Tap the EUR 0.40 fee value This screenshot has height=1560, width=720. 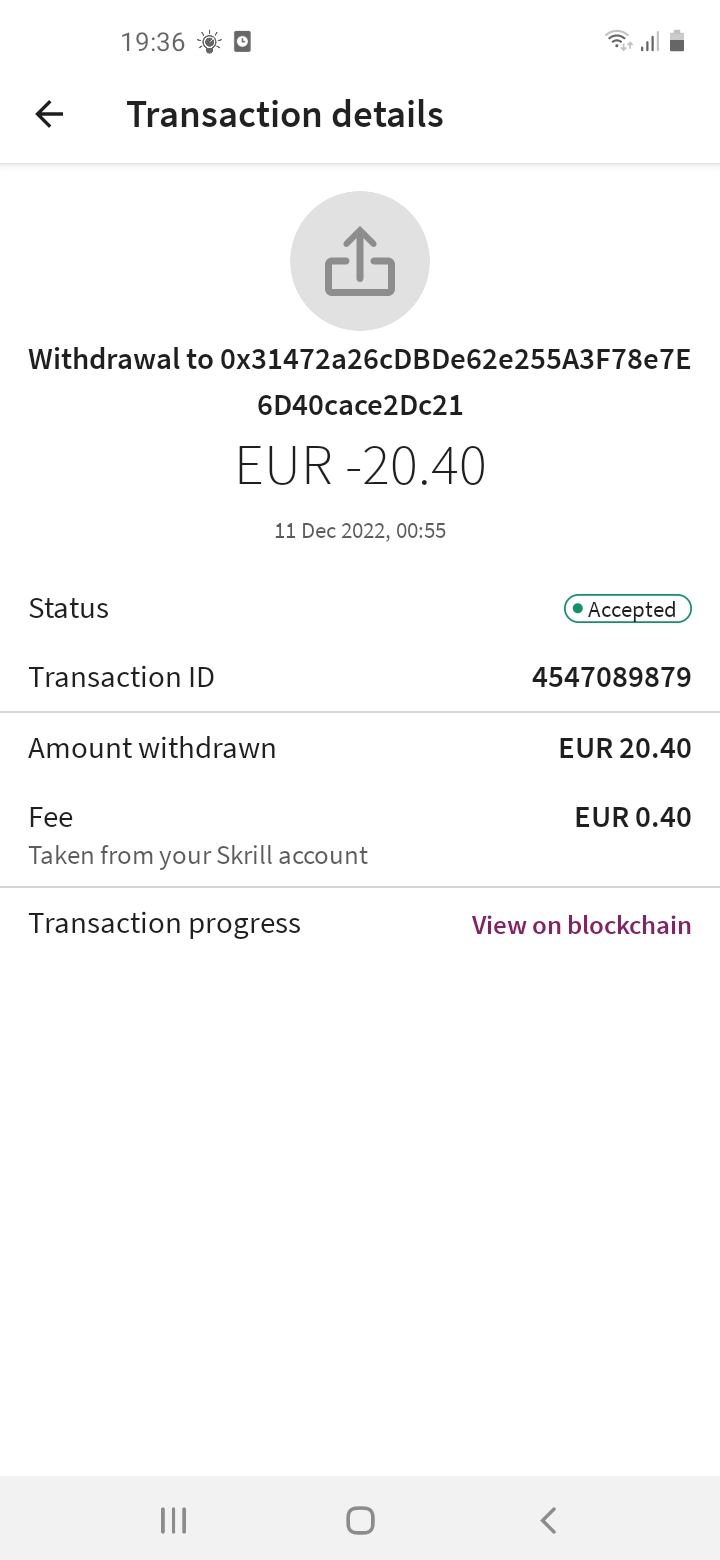tap(633, 817)
